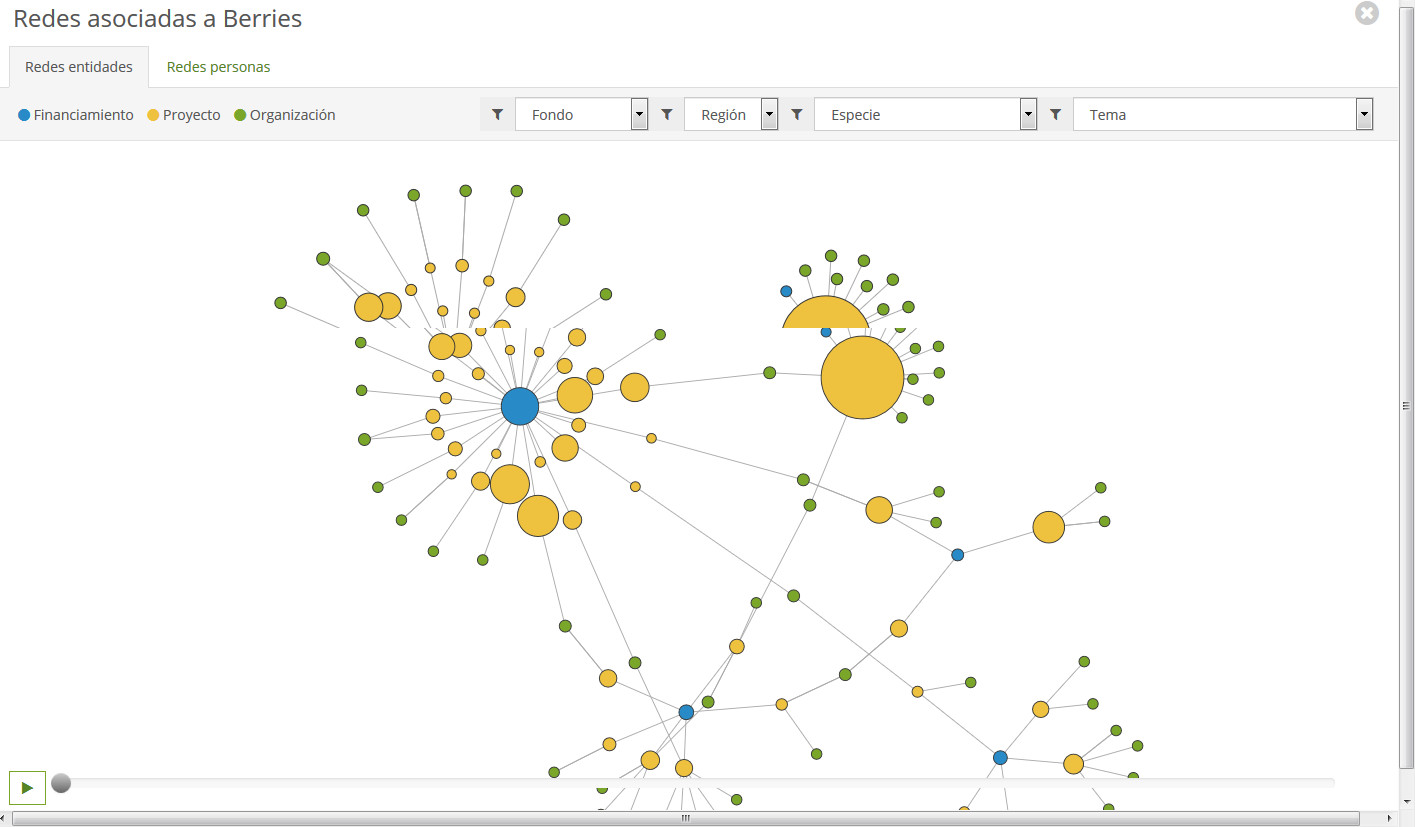Image resolution: width=1415 pixels, height=827 pixels.
Task: Select the Redes entidades tab
Action: click(79, 67)
